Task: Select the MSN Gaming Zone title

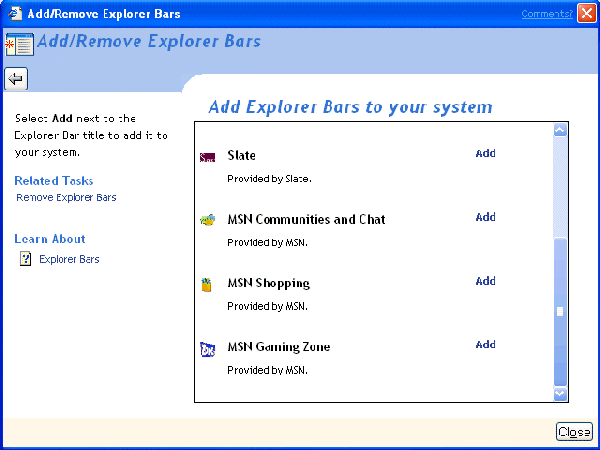Action: [x=279, y=347]
